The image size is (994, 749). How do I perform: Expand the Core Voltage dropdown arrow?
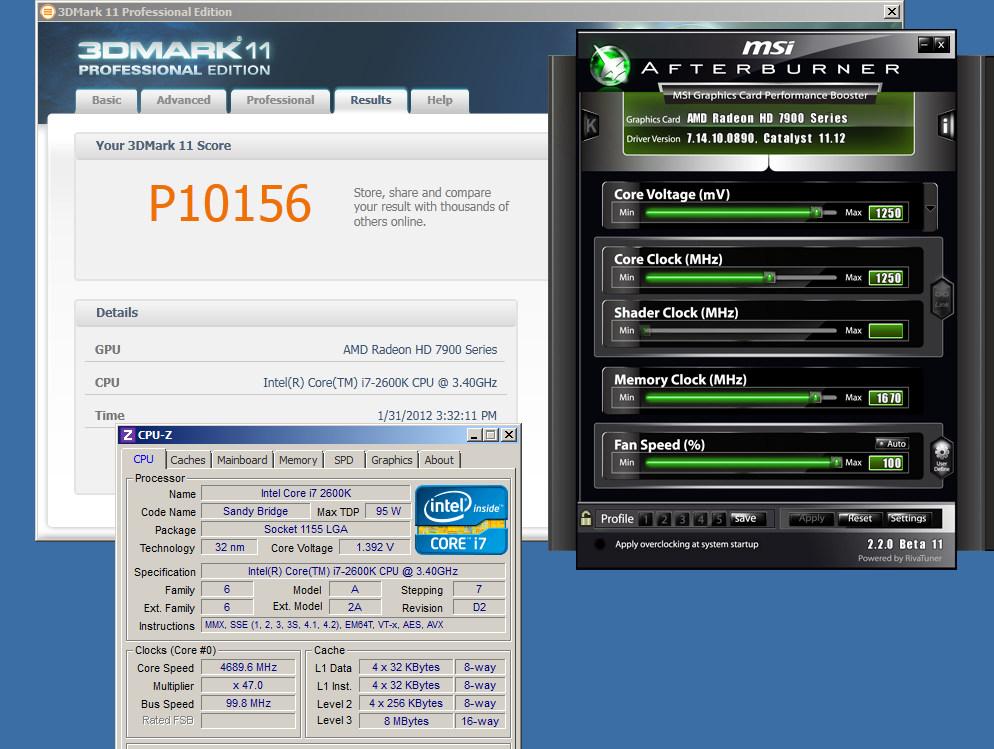(x=930, y=208)
